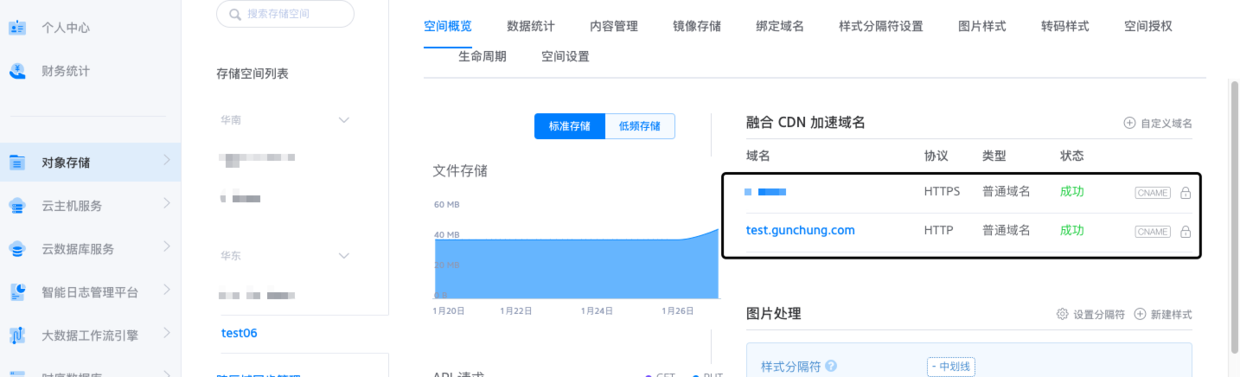
Task: Click the 智能日志管理平台 icon
Action: (17, 292)
